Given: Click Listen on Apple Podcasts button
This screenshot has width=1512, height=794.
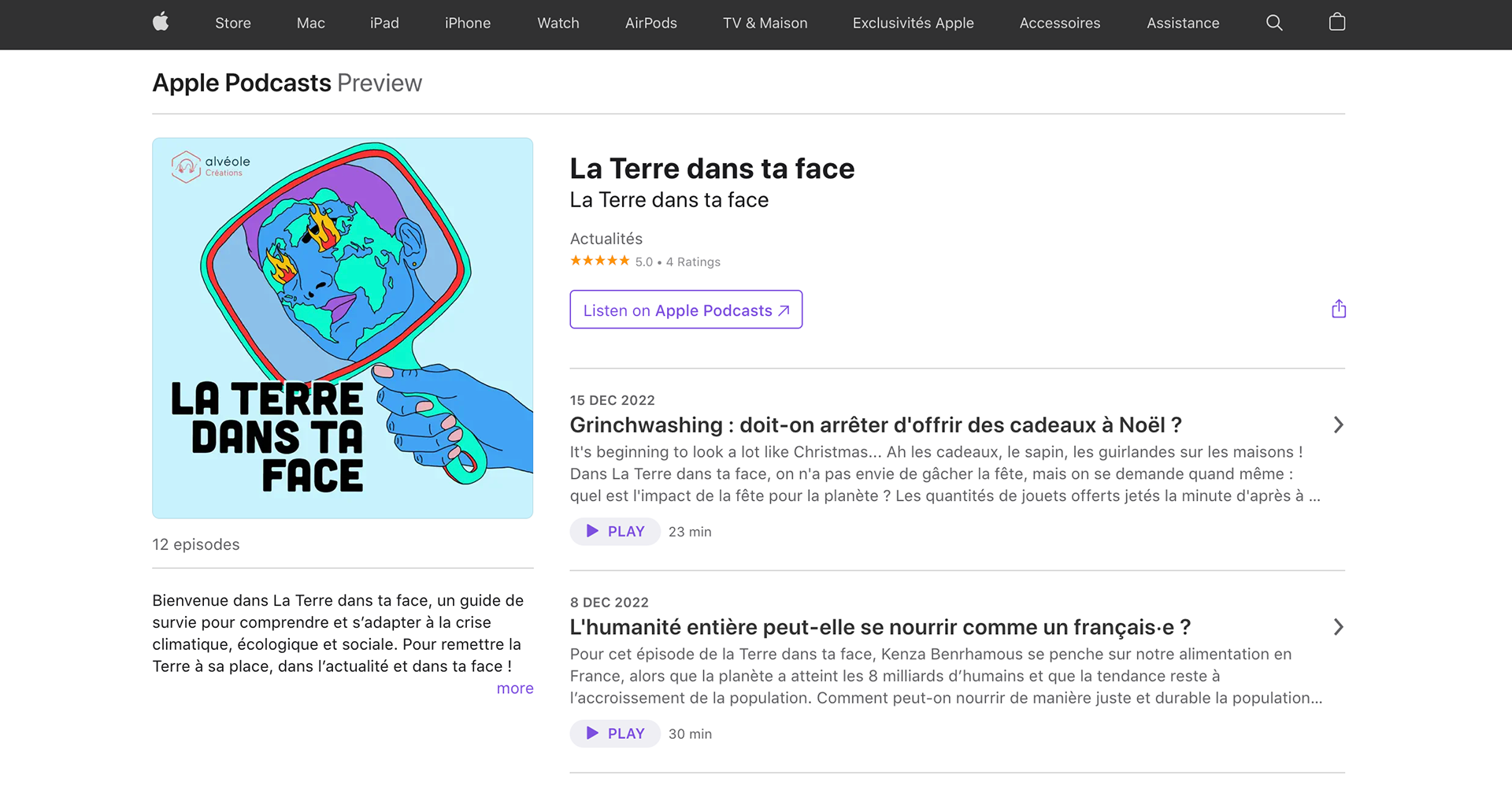Looking at the screenshot, I should tap(686, 310).
